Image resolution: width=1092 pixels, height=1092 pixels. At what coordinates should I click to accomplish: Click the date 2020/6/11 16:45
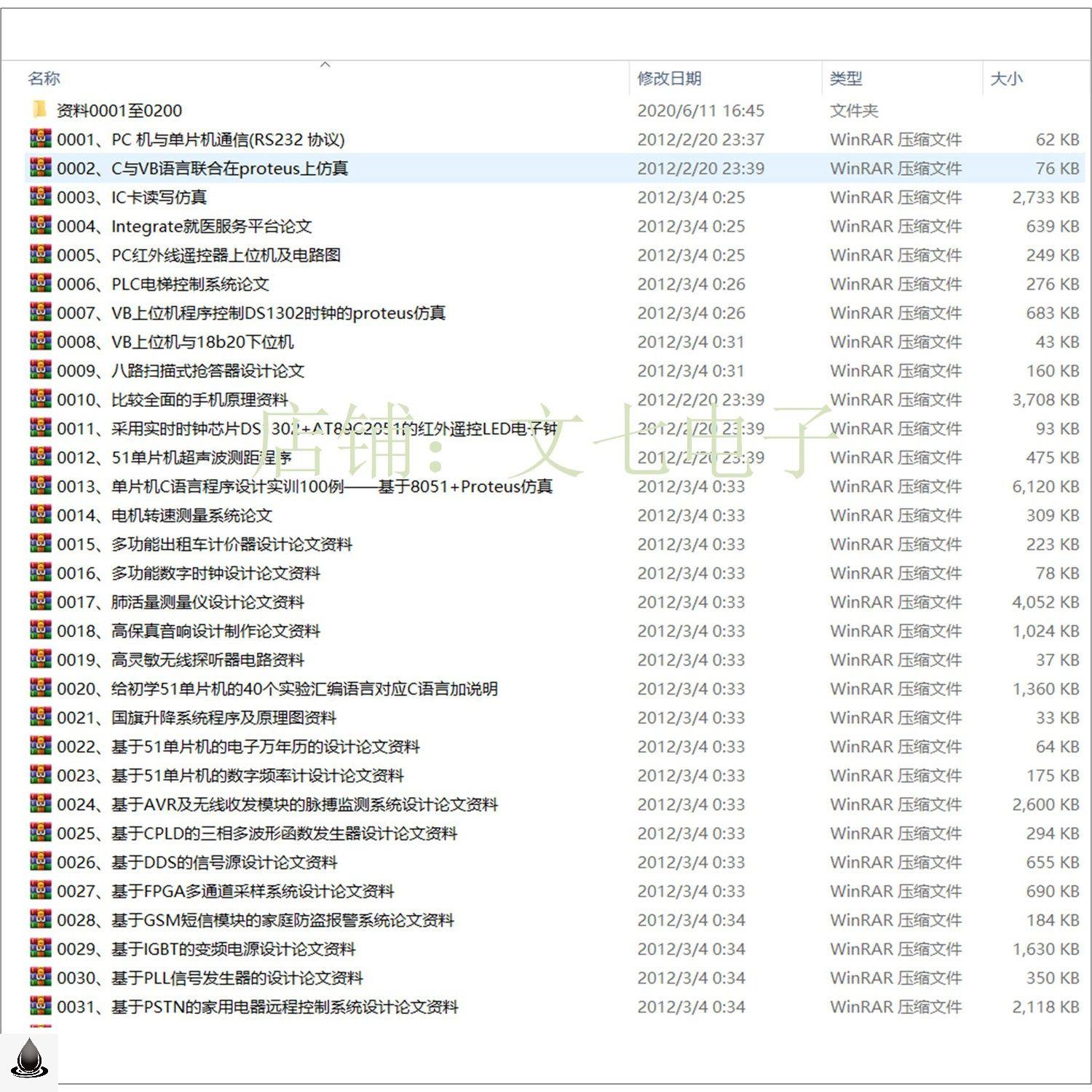[x=701, y=111]
